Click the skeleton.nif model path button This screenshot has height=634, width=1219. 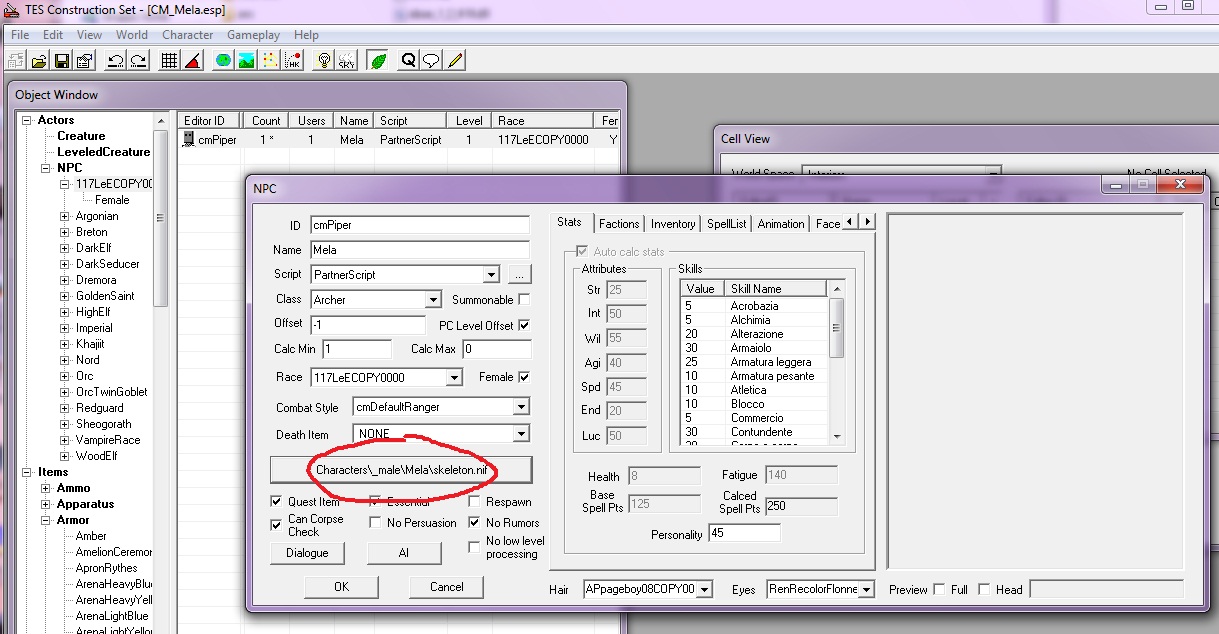tap(401, 469)
